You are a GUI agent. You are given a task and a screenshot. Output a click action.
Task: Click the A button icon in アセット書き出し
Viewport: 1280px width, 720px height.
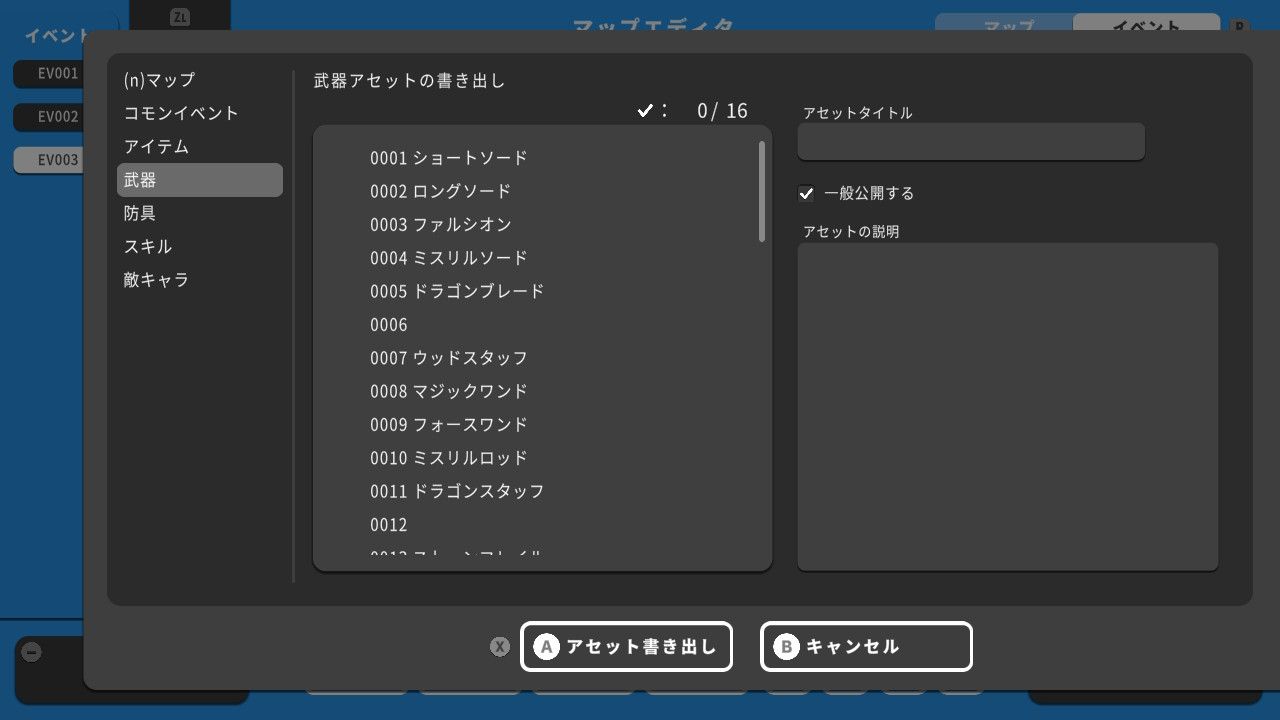click(x=546, y=647)
